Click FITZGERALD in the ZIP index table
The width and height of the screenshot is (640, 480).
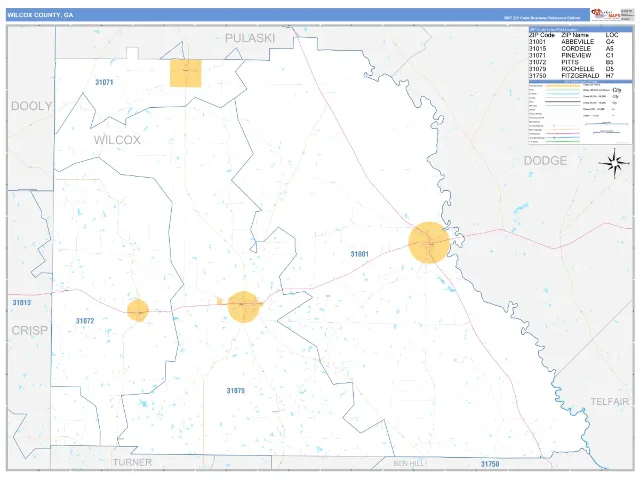(x=580, y=76)
